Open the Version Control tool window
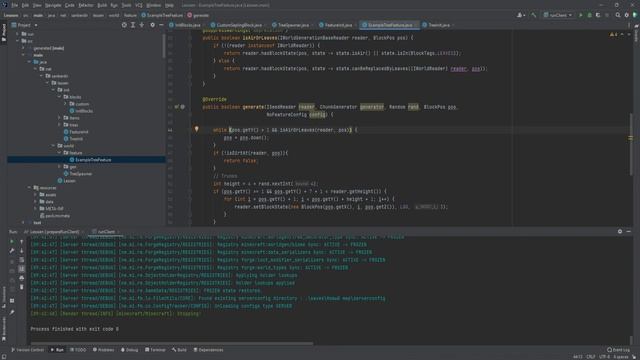Image resolution: width=640 pixels, height=360 pixels. [27, 350]
